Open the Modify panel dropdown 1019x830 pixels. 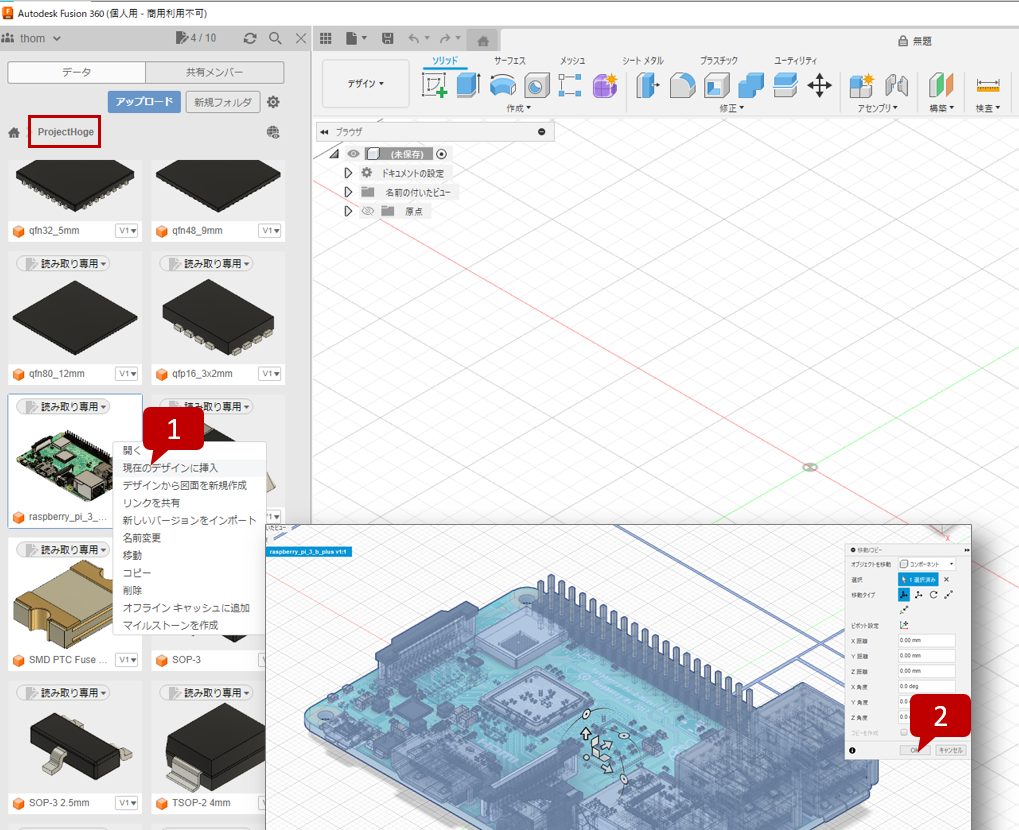pos(732,108)
